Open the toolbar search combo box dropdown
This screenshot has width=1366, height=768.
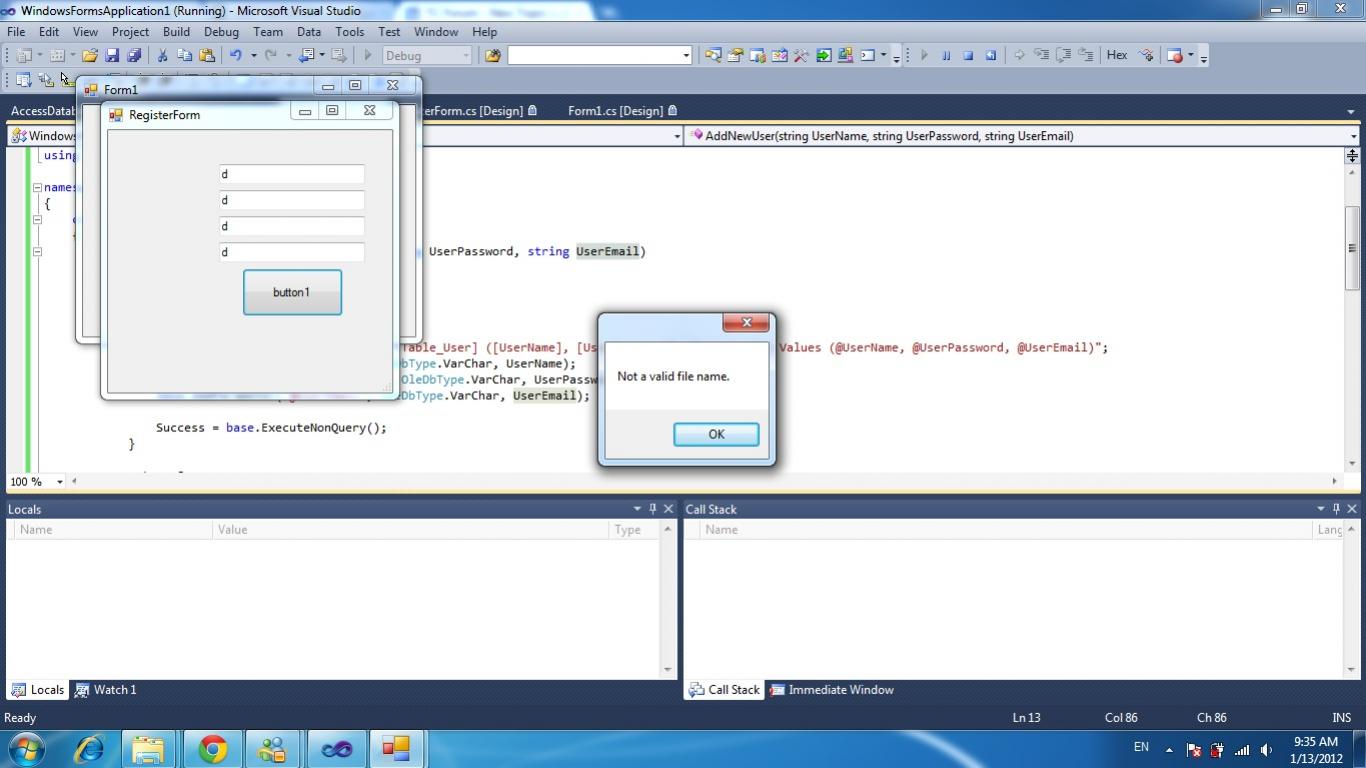coord(686,56)
